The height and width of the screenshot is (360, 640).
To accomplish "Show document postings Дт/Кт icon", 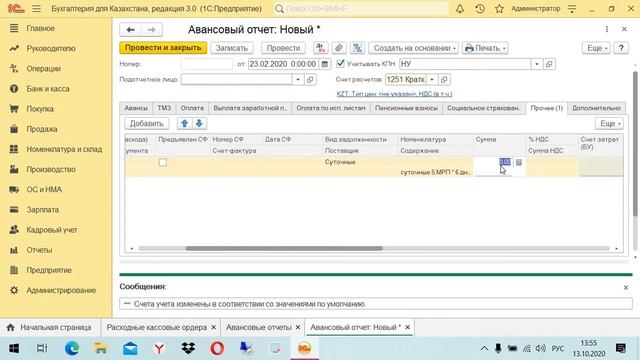I will [x=321, y=48].
